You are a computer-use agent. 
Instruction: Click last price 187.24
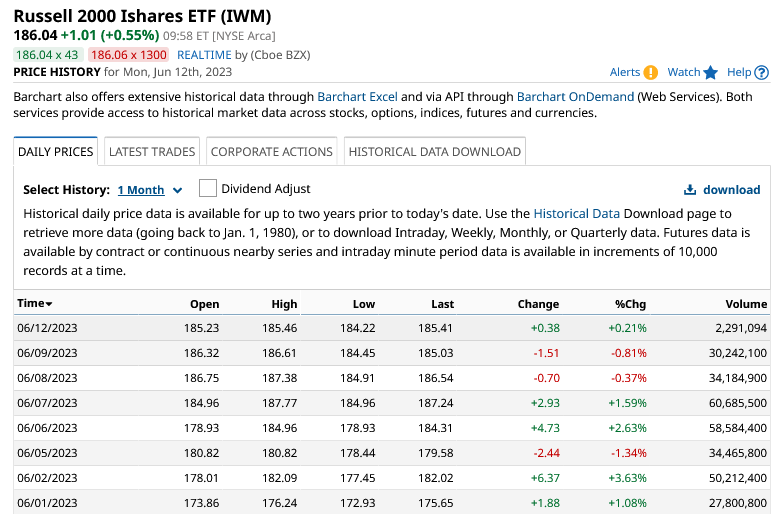point(436,403)
